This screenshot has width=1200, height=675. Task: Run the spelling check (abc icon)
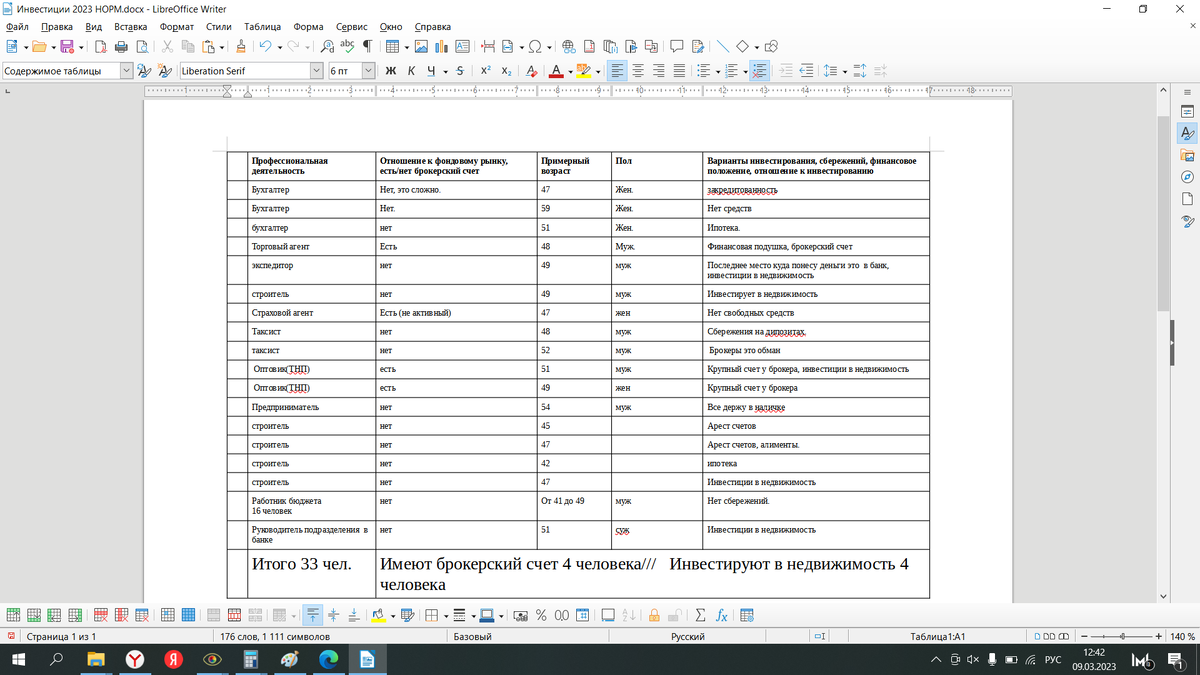click(x=347, y=46)
